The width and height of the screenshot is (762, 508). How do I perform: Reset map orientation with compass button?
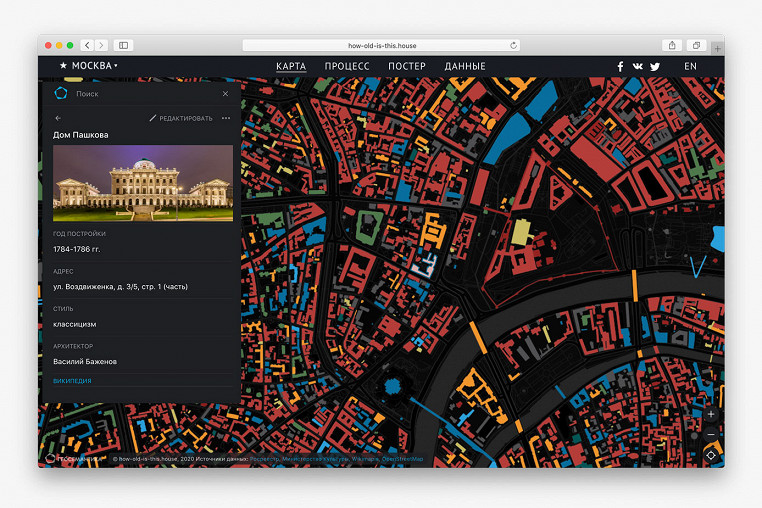[x=711, y=455]
